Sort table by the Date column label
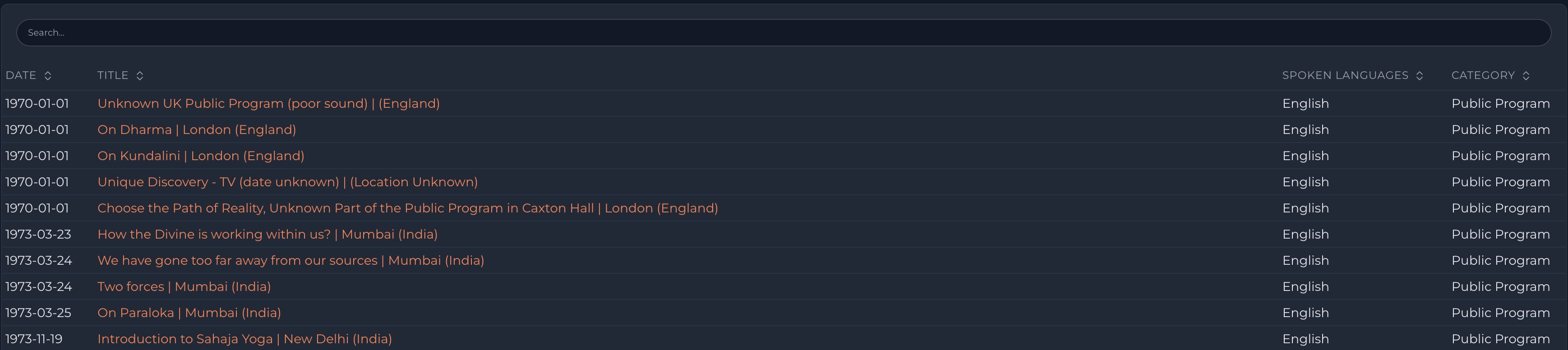 pos(21,75)
